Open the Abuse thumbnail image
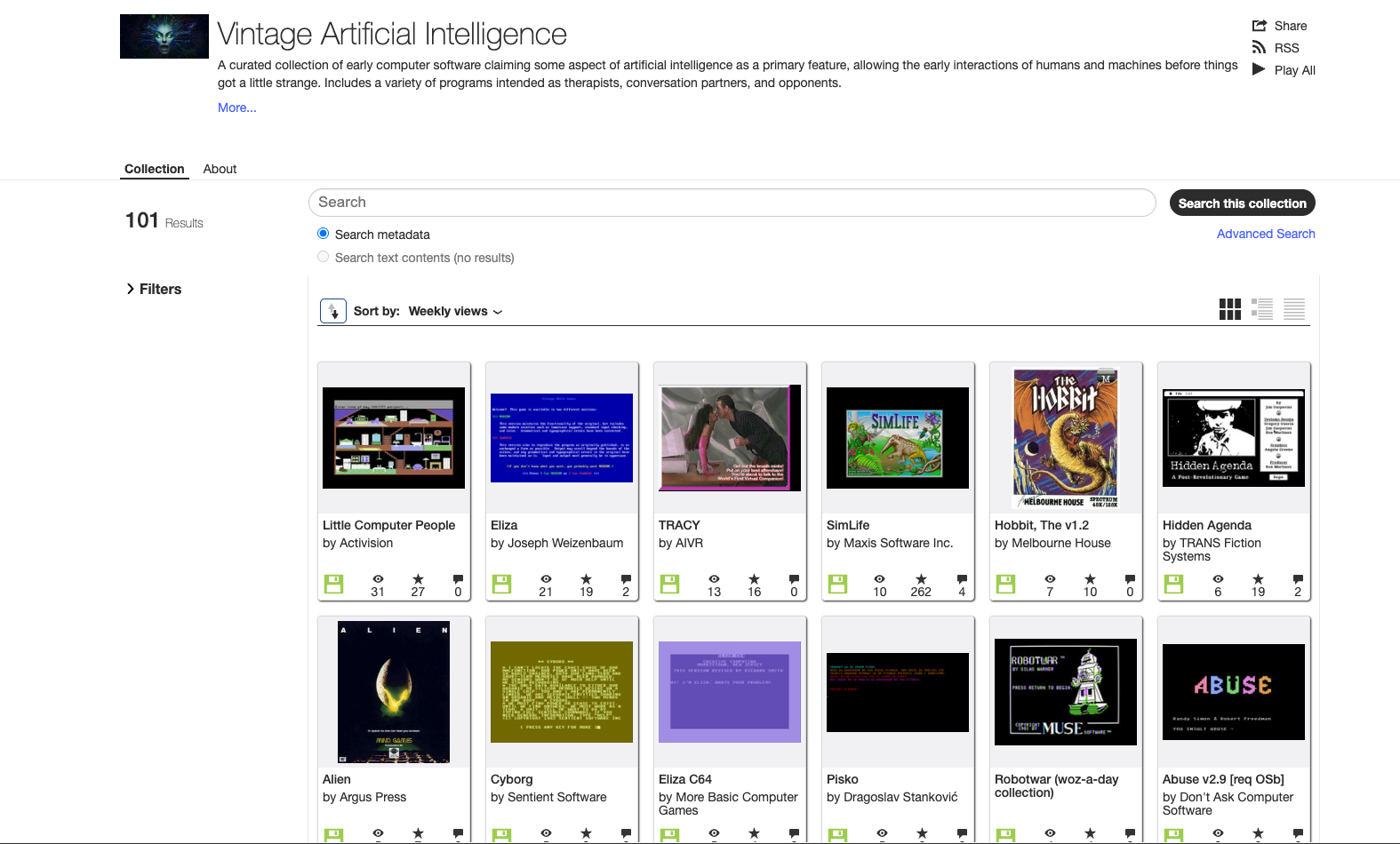Screen dimensions: 1400x844 [1234, 692]
